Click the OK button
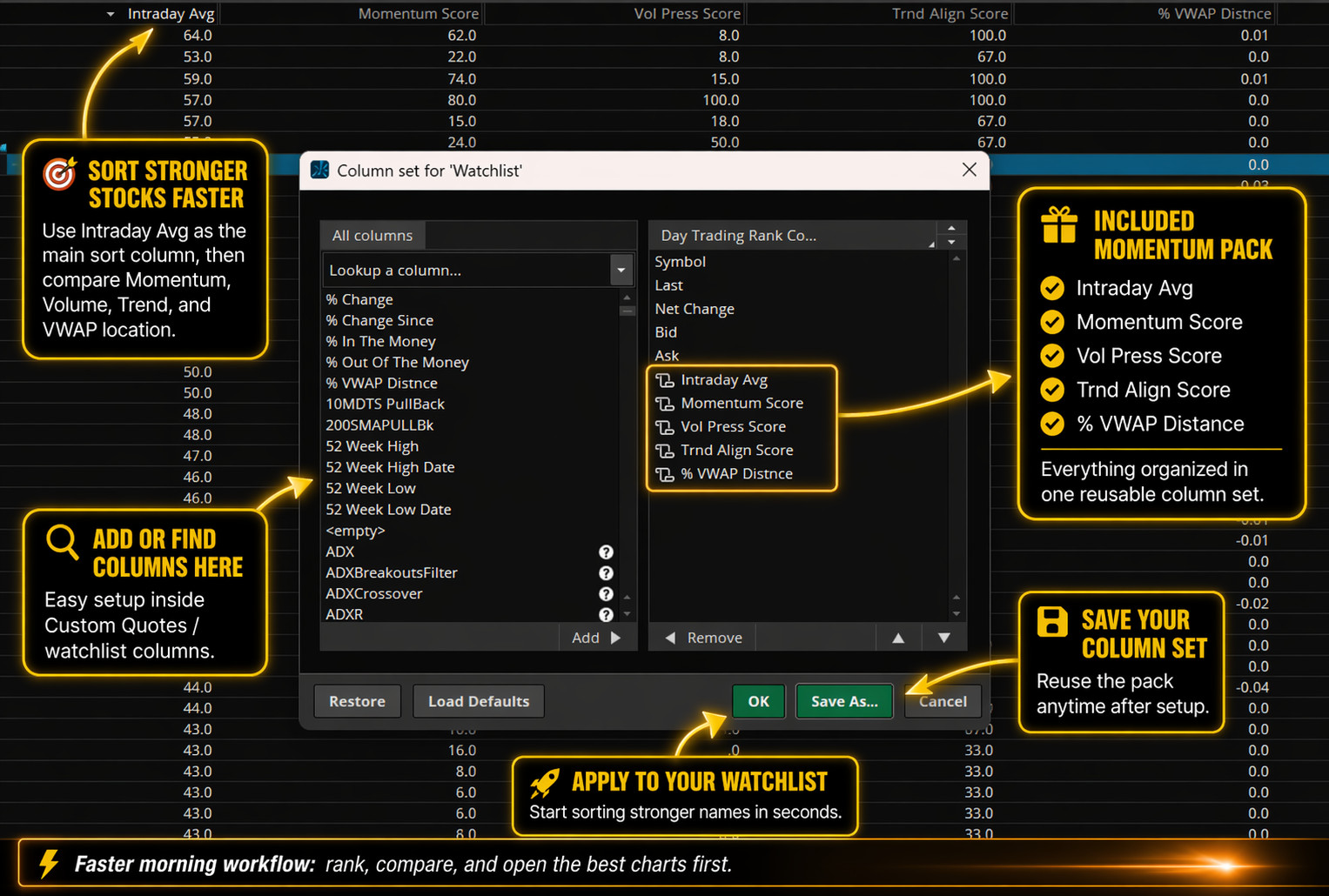The width and height of the screenshot is (1329, 896). [x=758, y=701]
